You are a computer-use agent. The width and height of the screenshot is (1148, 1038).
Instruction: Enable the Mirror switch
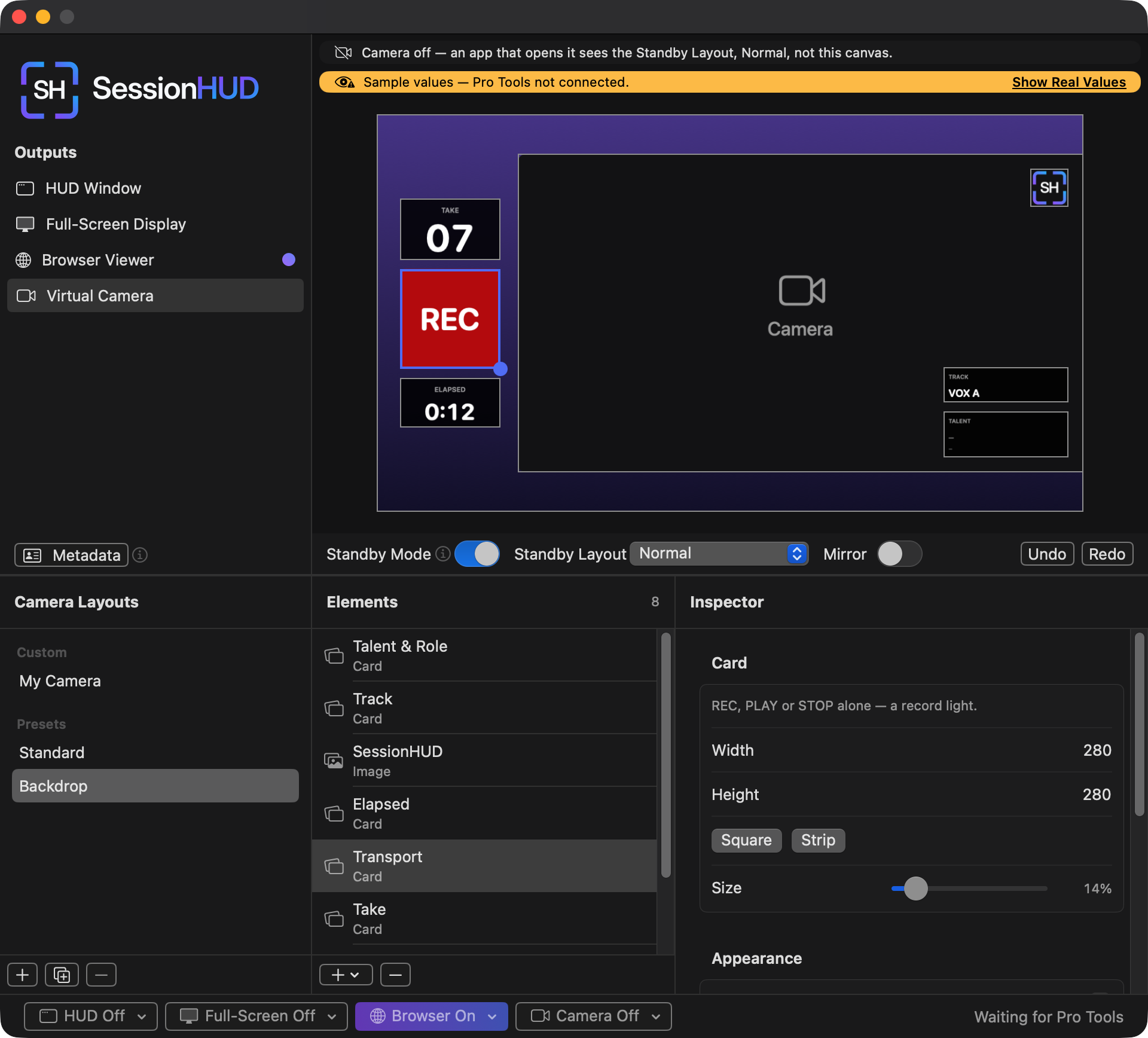pyautogui.click(x=899, y=554)
